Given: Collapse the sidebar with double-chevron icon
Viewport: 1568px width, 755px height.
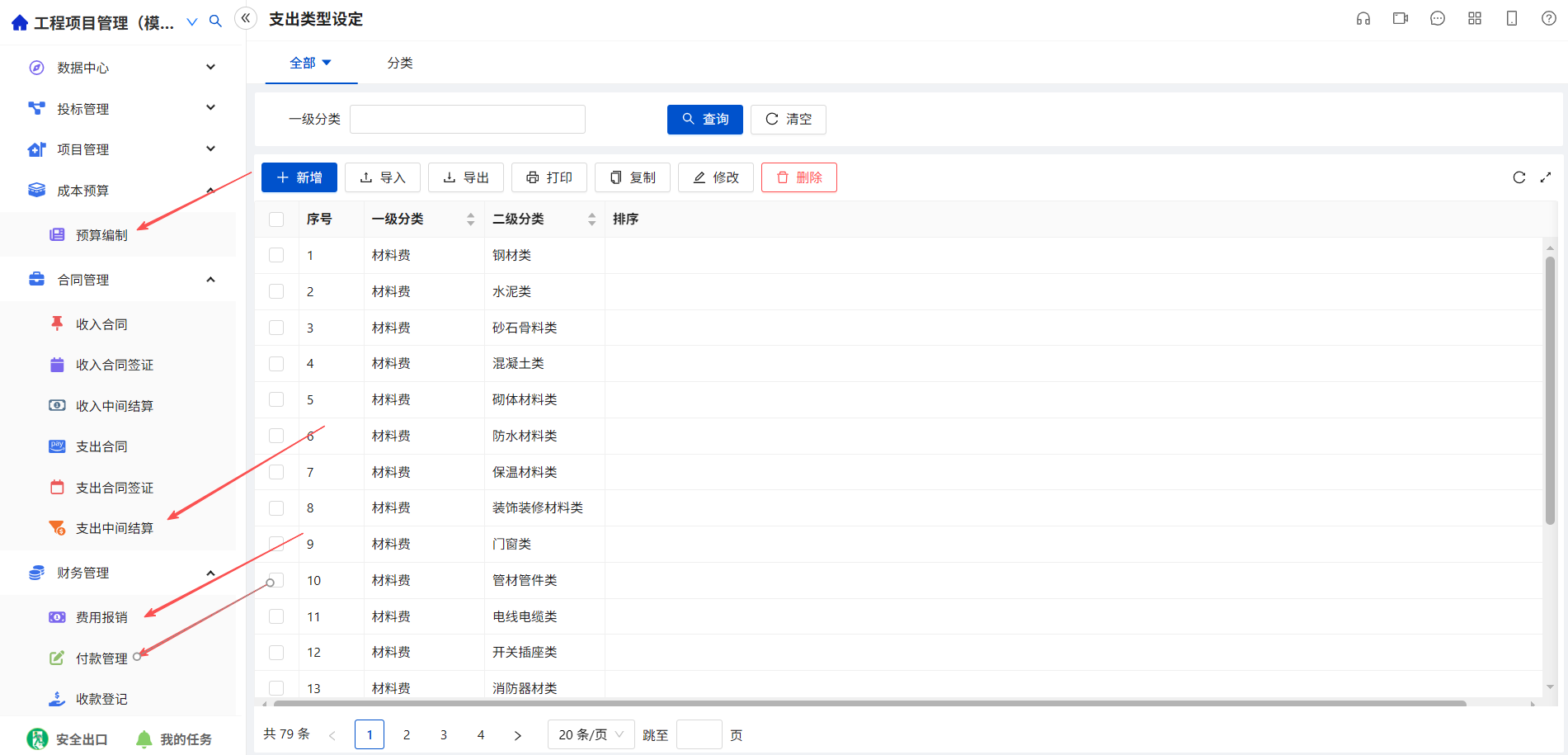Looking at the screenshot, I should (246, 18).
